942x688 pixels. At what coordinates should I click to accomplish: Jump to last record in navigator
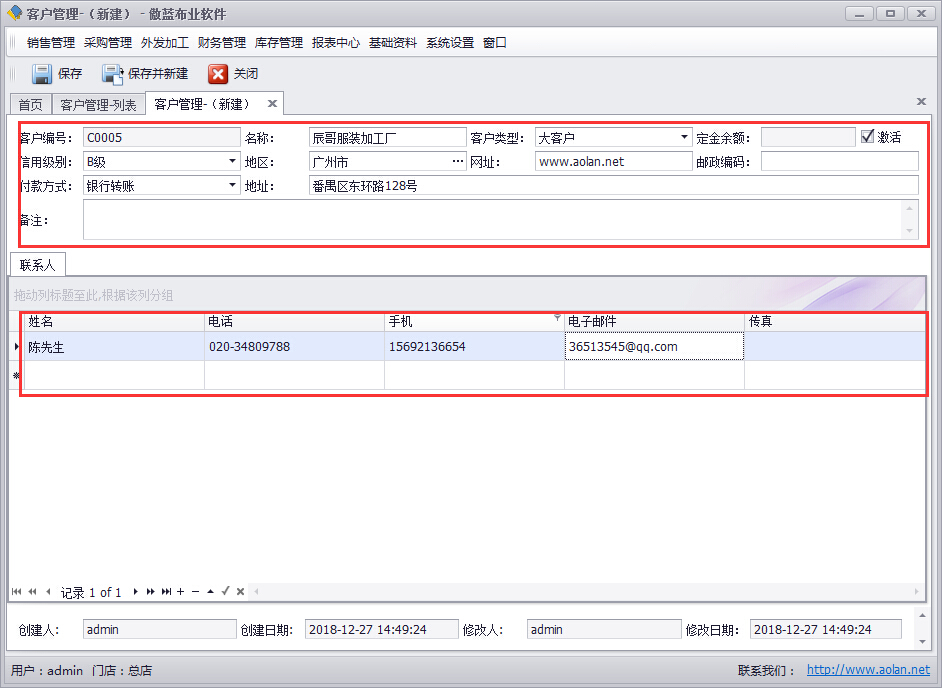coord(166,592)
